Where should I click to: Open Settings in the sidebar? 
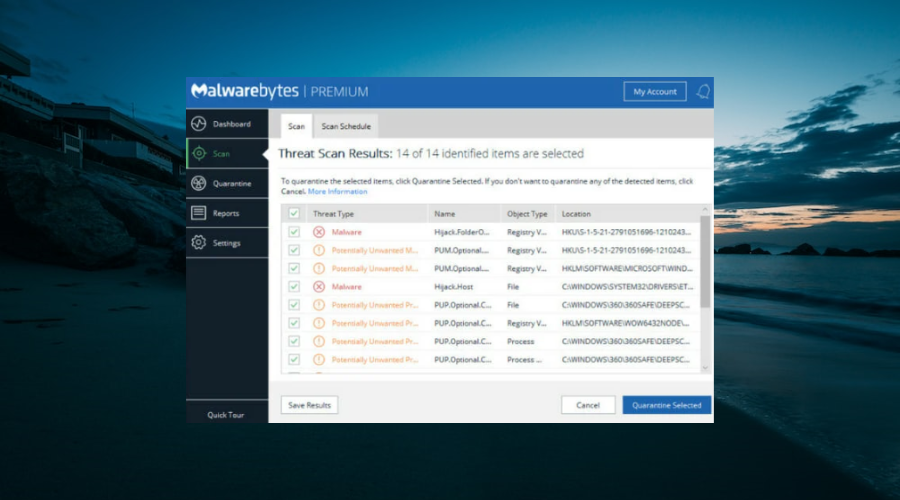click(227, 243)
